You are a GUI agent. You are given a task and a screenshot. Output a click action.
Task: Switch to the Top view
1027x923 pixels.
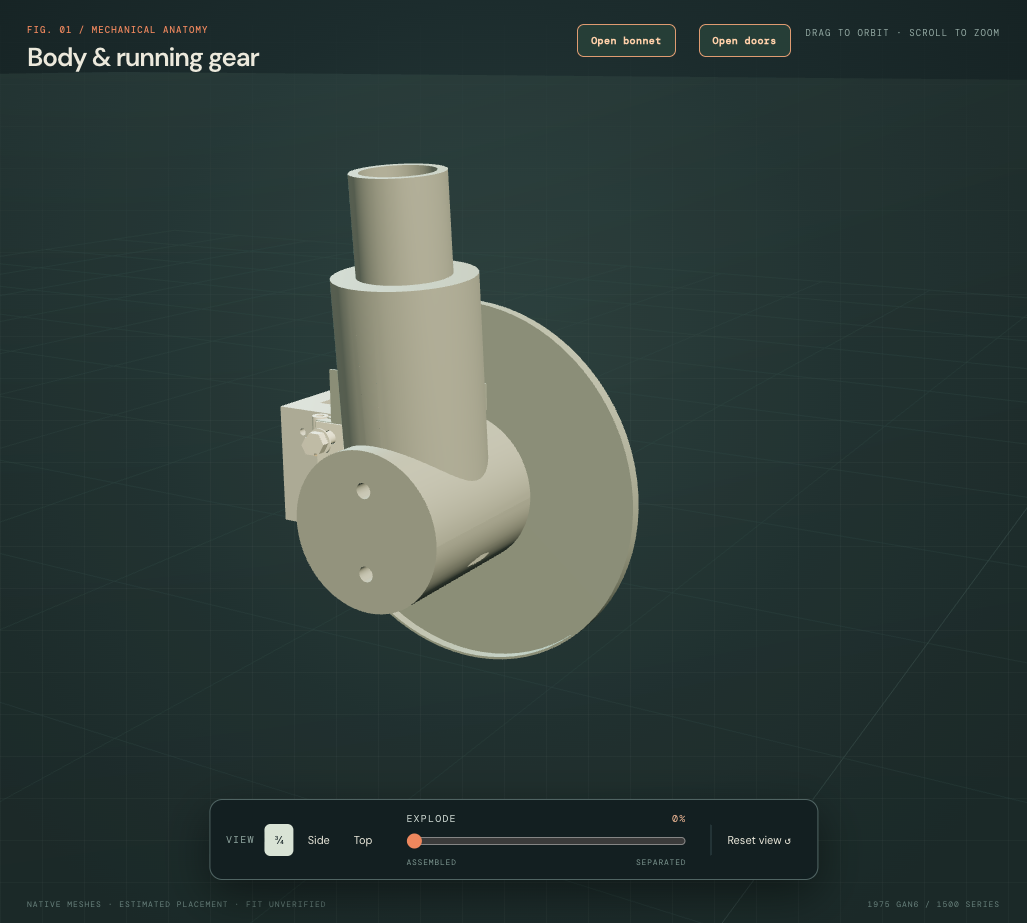363,840
